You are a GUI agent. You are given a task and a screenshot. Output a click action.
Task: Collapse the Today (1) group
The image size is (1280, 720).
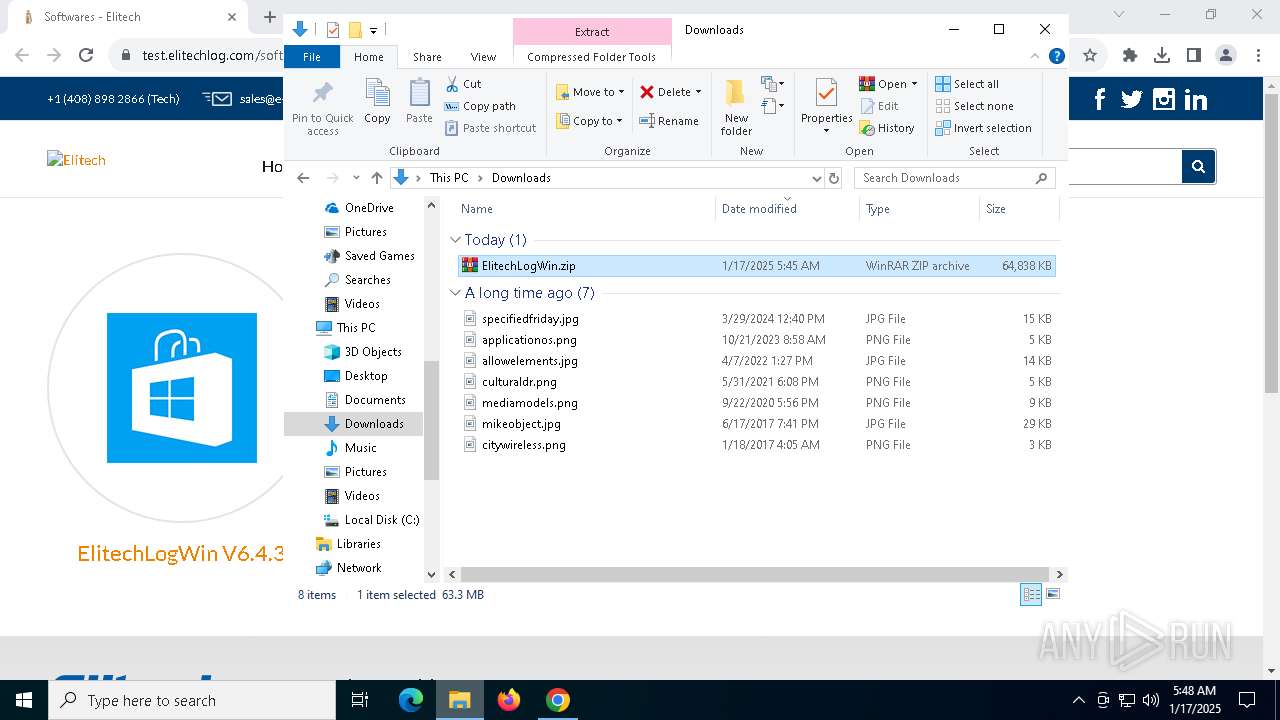[456, 240]
